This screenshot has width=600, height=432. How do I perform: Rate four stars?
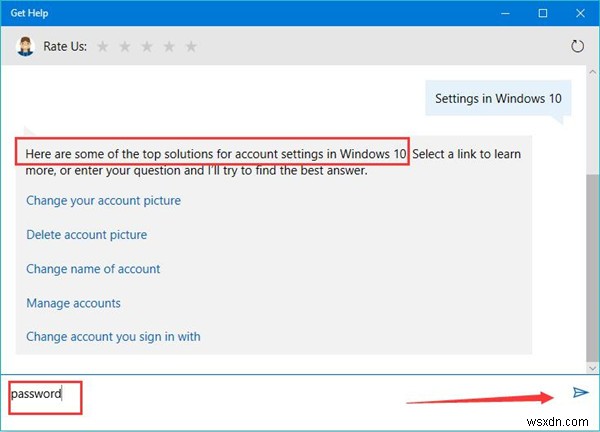click(x=169, y=47)
